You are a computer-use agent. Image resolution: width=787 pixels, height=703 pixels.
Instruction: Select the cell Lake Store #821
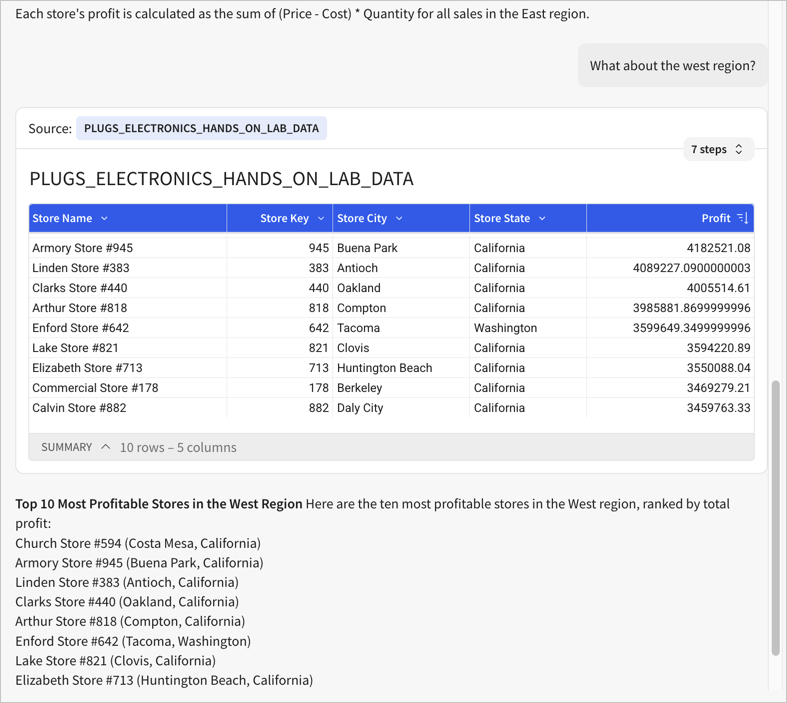(127, 348)
